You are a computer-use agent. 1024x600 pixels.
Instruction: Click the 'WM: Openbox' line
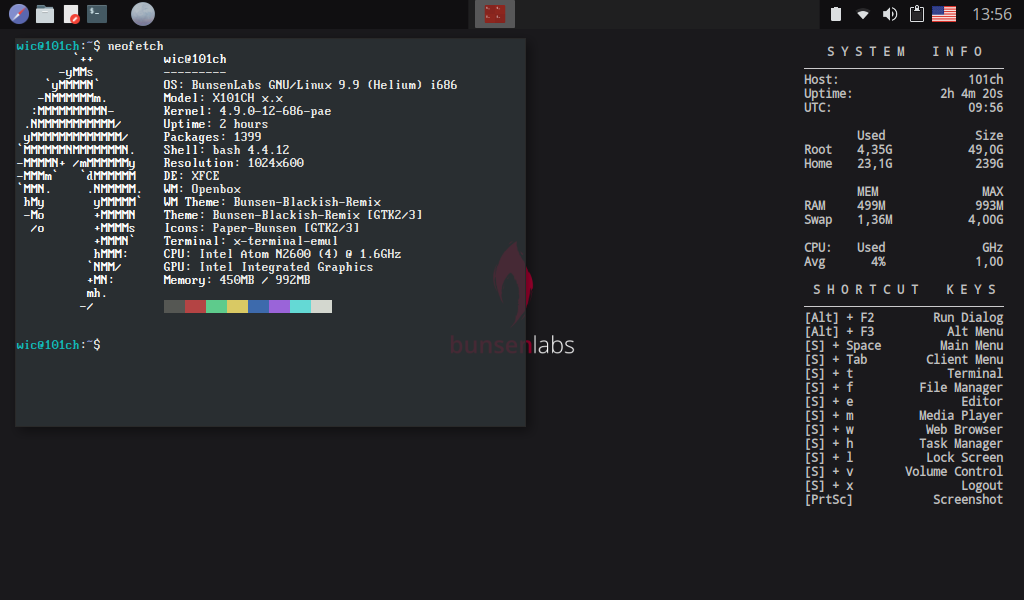point(202,189)
